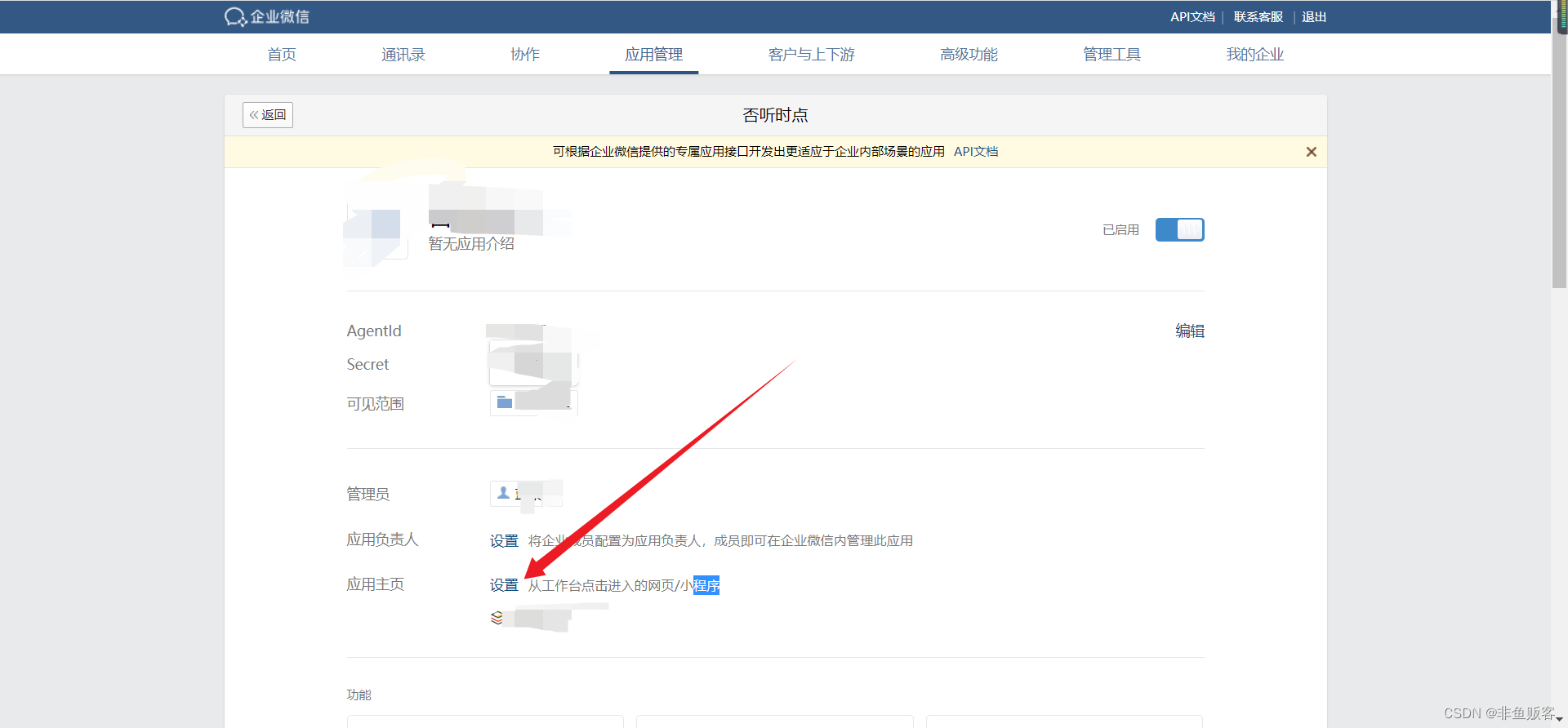
Task: Click 退出 to log out
Action: coord(1313,17)
